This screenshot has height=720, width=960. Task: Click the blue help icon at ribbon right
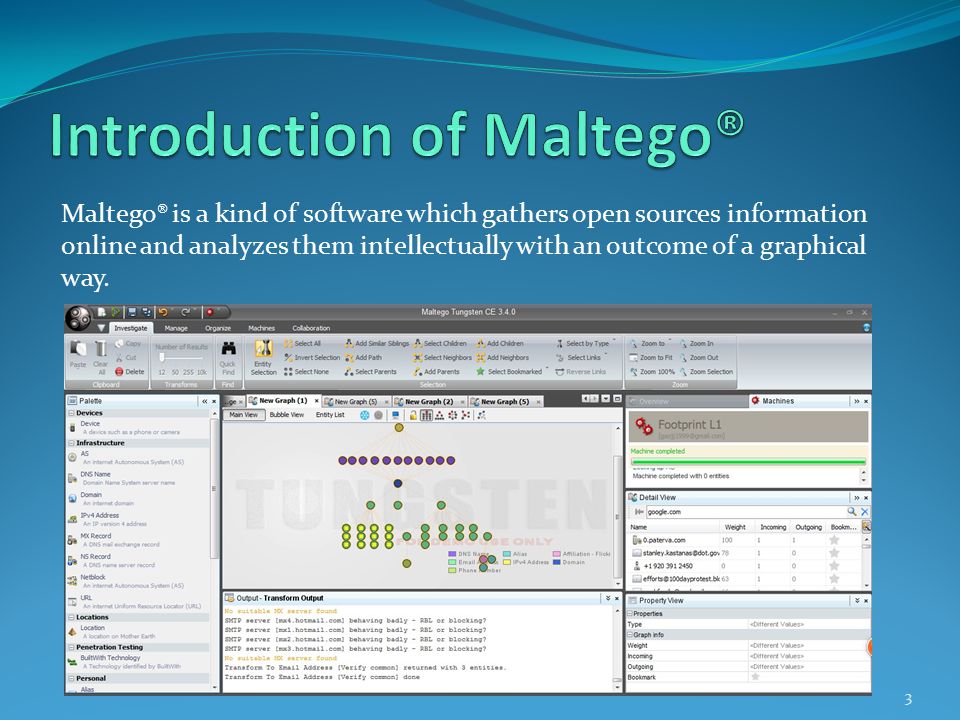pos(866,328)
